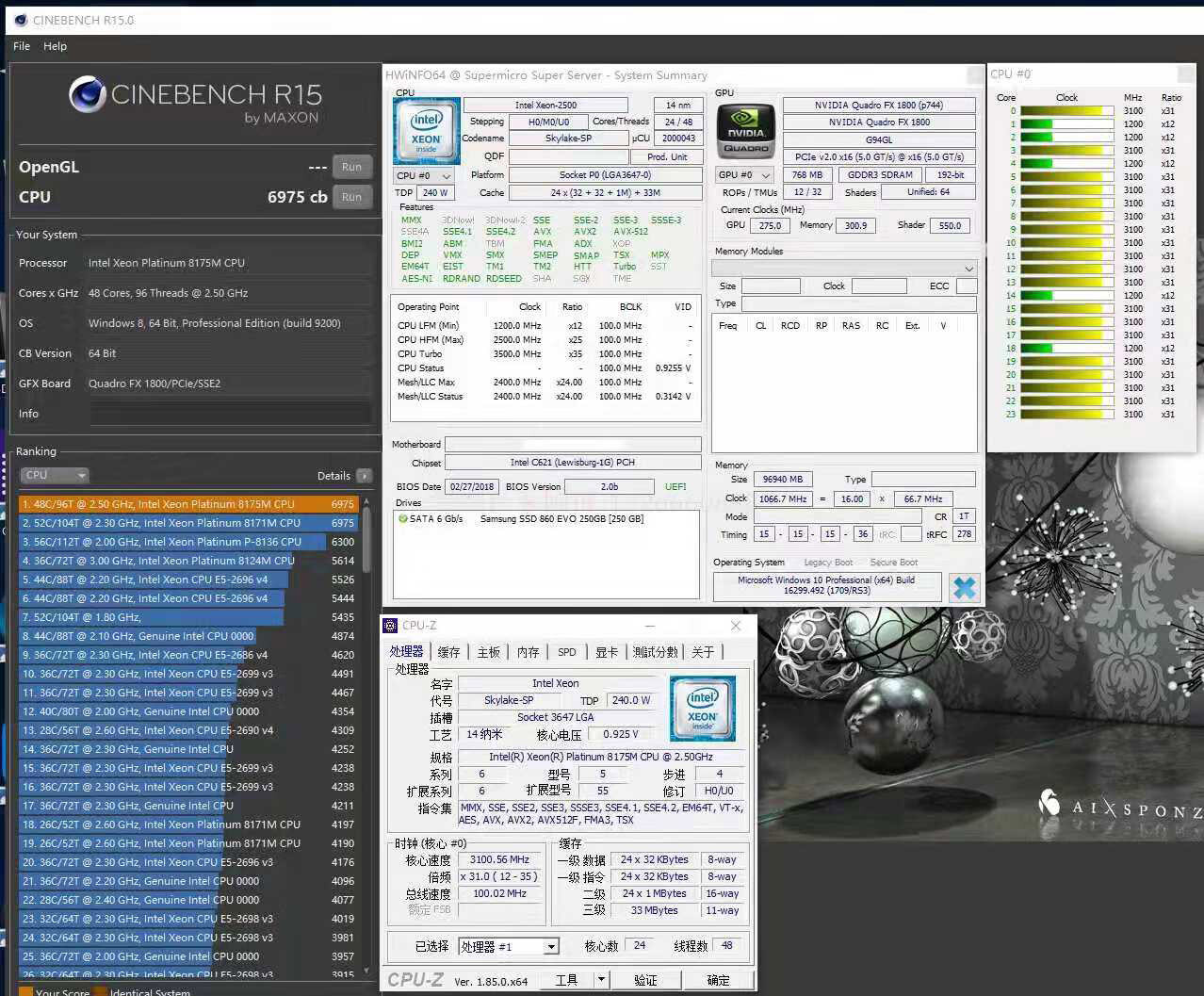Run the OpenGL benchmark
The width and height of the screenshot is (1204, 996).
click(351, 167)
